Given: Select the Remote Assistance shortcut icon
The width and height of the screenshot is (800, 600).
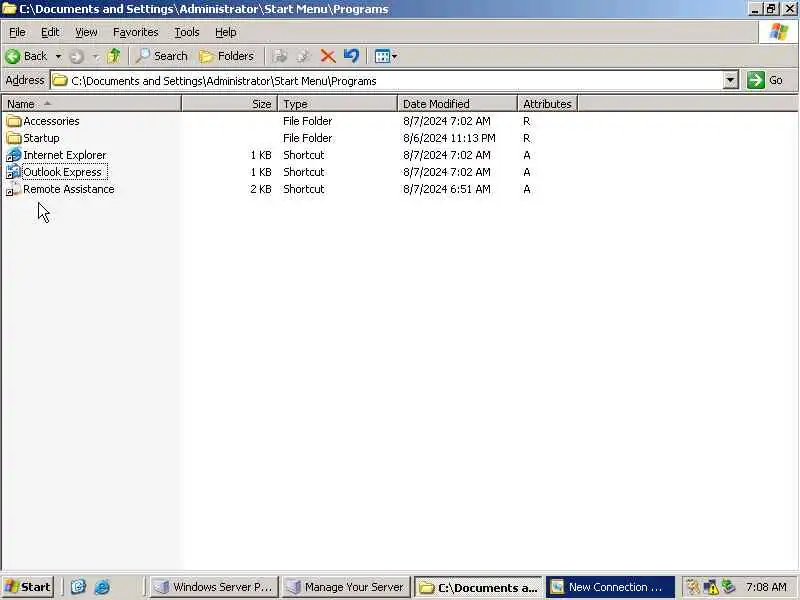Looking at the screenshot, I should tap(14, 189).
